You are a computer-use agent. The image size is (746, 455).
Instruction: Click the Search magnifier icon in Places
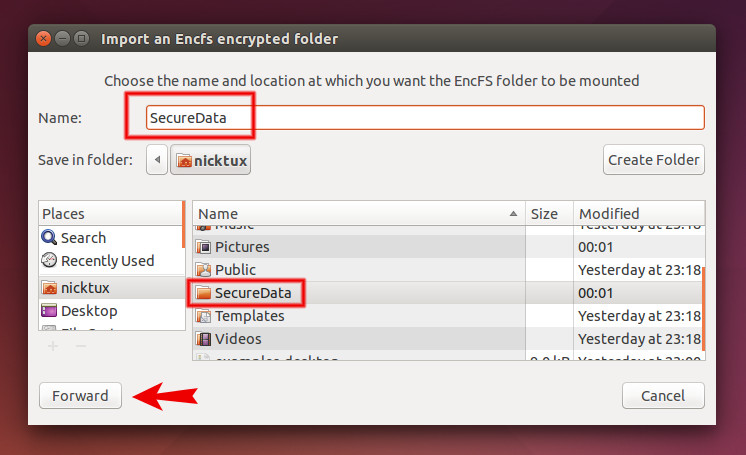pos(49,238)
